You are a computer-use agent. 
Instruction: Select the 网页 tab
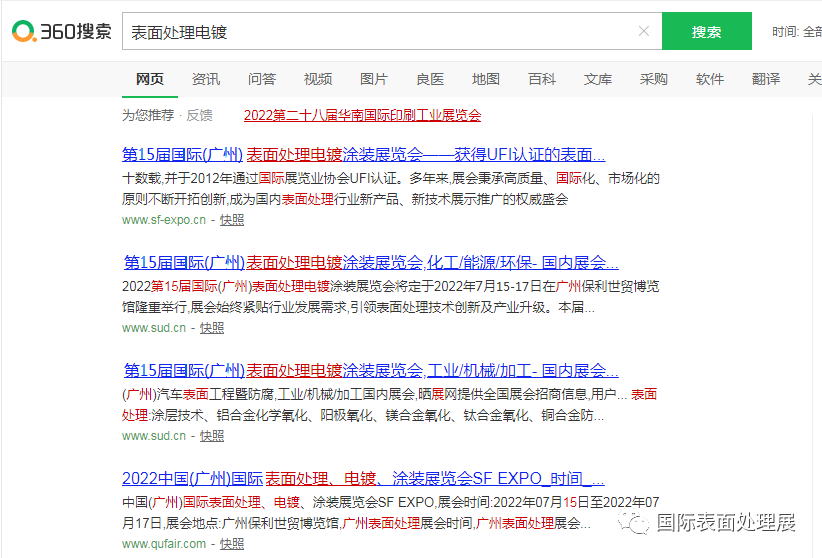149,79
